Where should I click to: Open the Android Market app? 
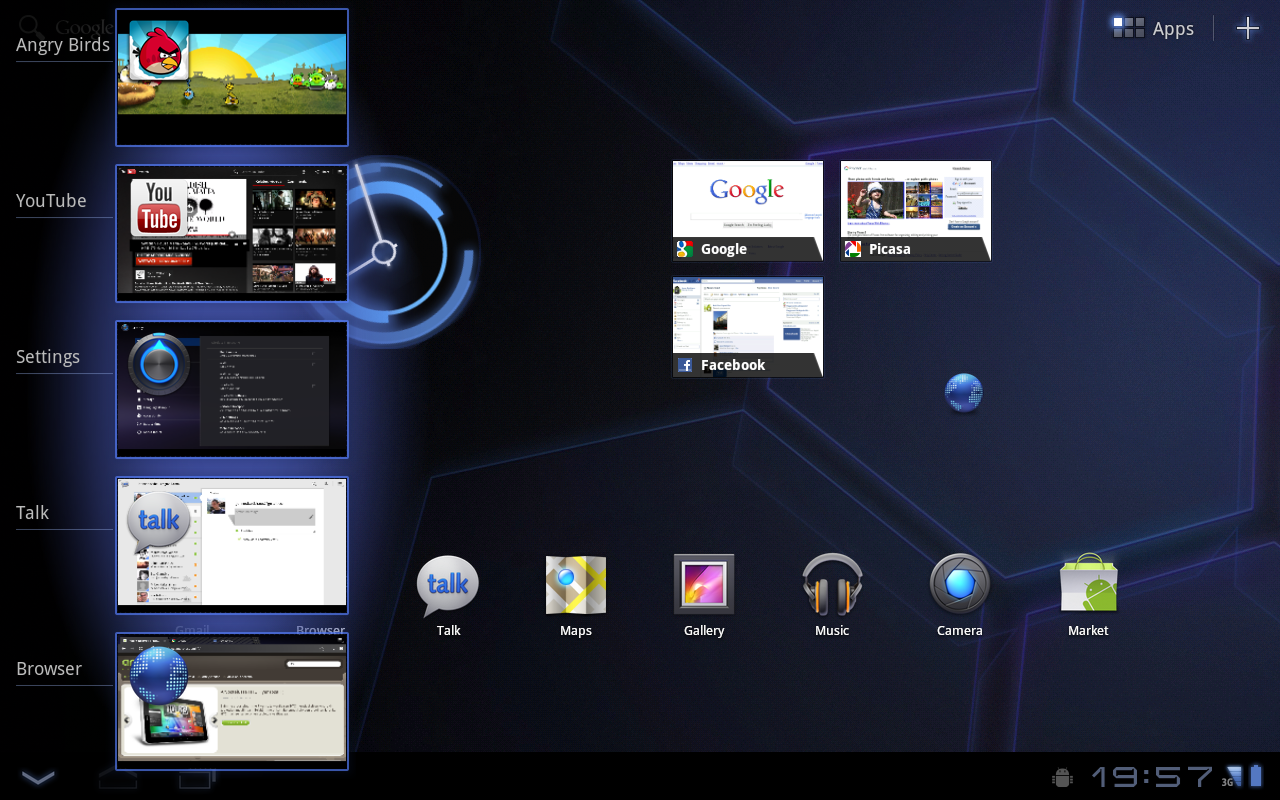[1088, 584]
